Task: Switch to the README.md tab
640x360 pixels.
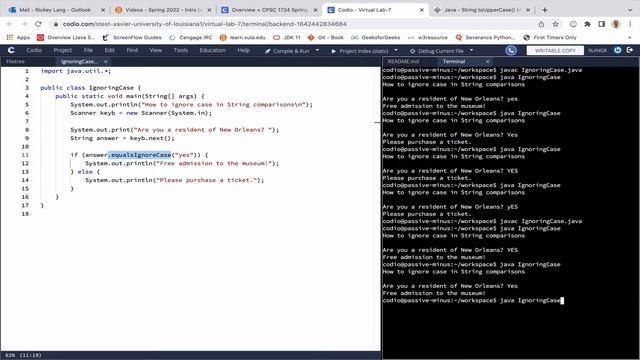Action: pos(403,62)
